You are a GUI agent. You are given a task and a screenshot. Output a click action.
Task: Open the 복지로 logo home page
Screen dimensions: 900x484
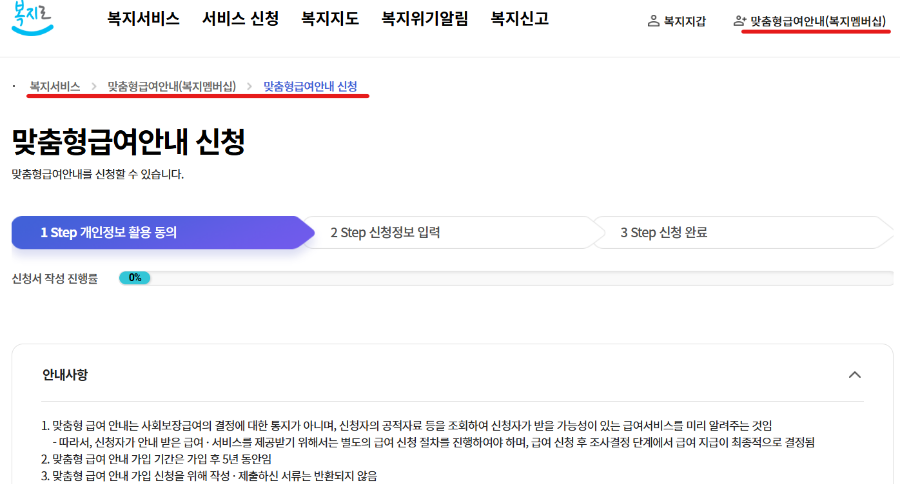(x=32, y=18)
